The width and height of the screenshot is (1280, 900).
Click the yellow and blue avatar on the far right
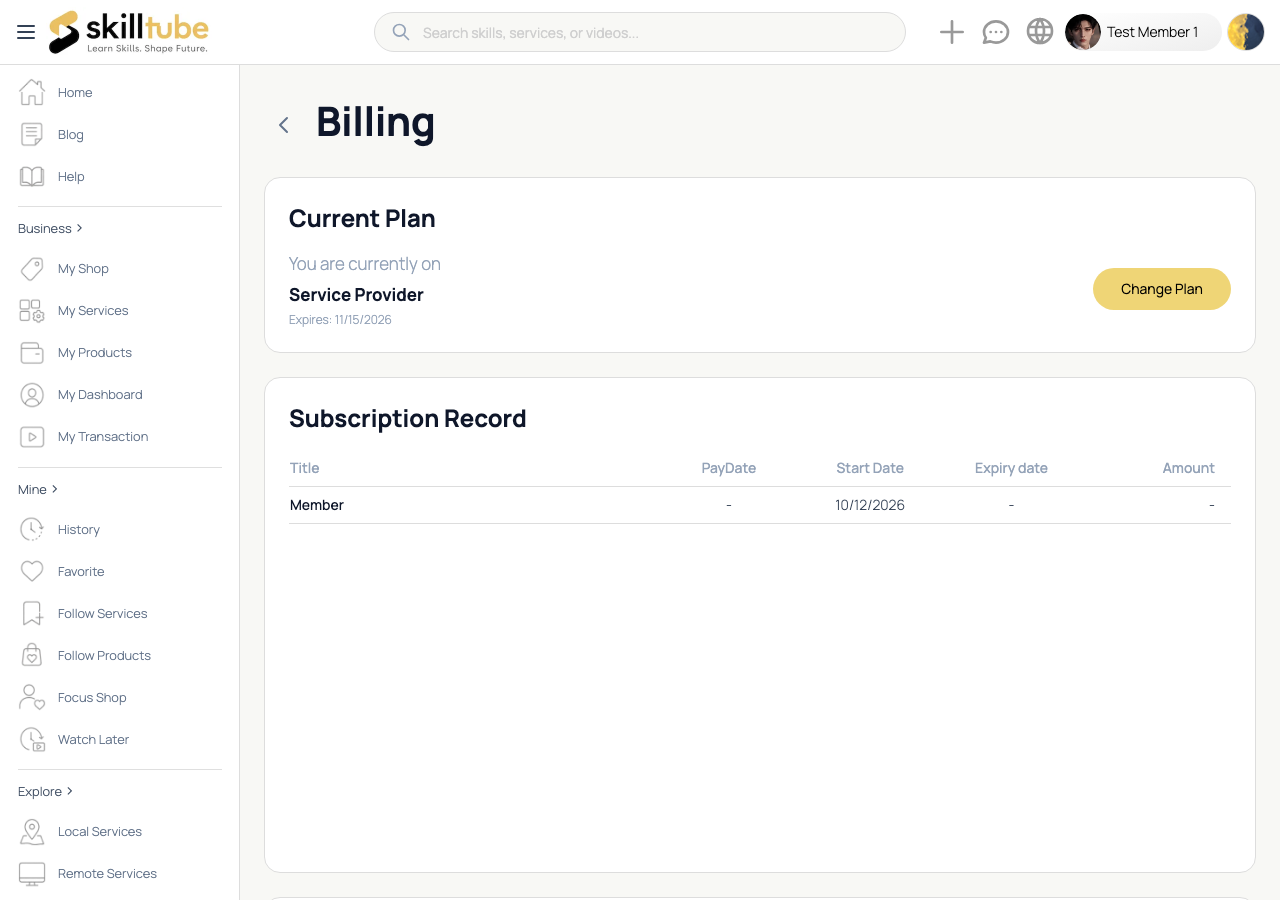pos(1246,32)
